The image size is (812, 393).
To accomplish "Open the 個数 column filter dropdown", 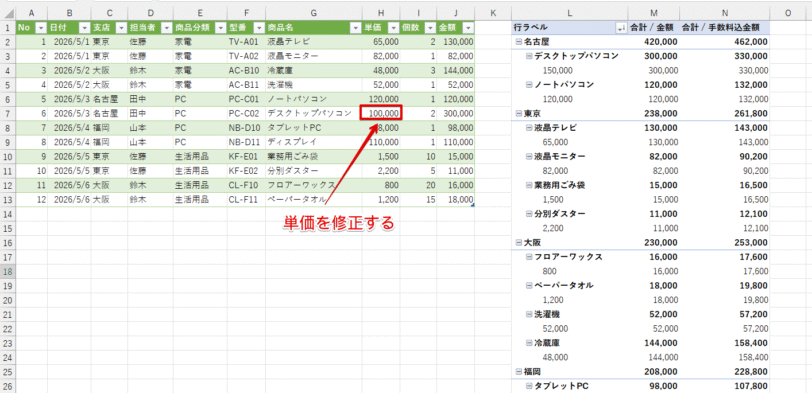I will coord(429,28).
